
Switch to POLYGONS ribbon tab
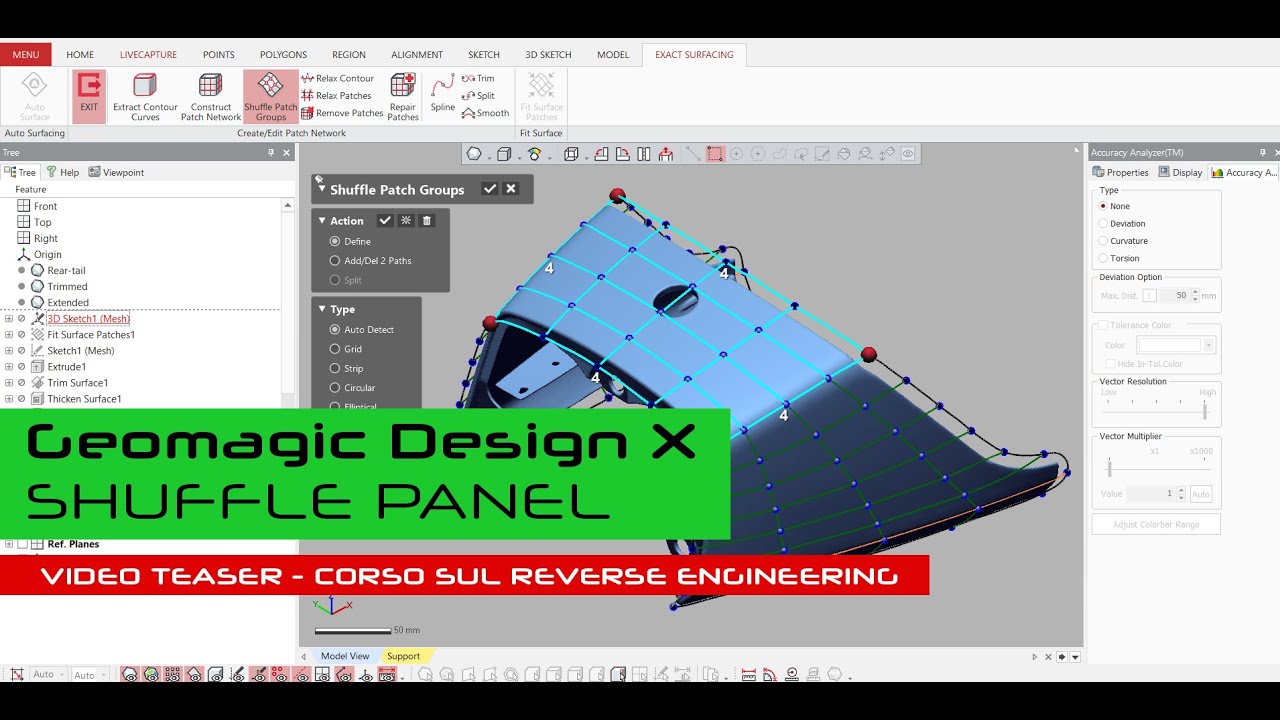(283, 55)
